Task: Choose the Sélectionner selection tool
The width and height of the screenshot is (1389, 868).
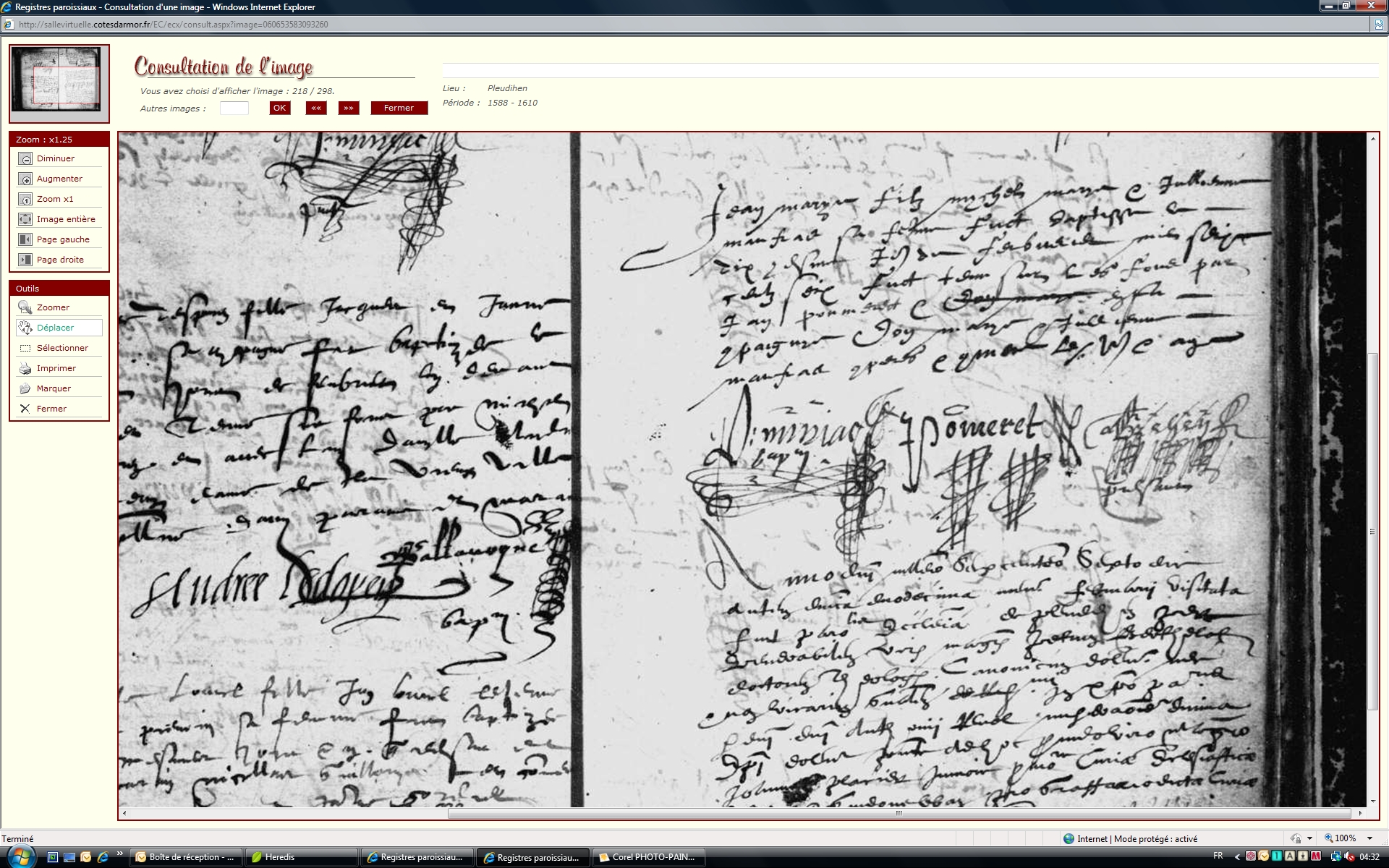Action: tap(25, 348)
